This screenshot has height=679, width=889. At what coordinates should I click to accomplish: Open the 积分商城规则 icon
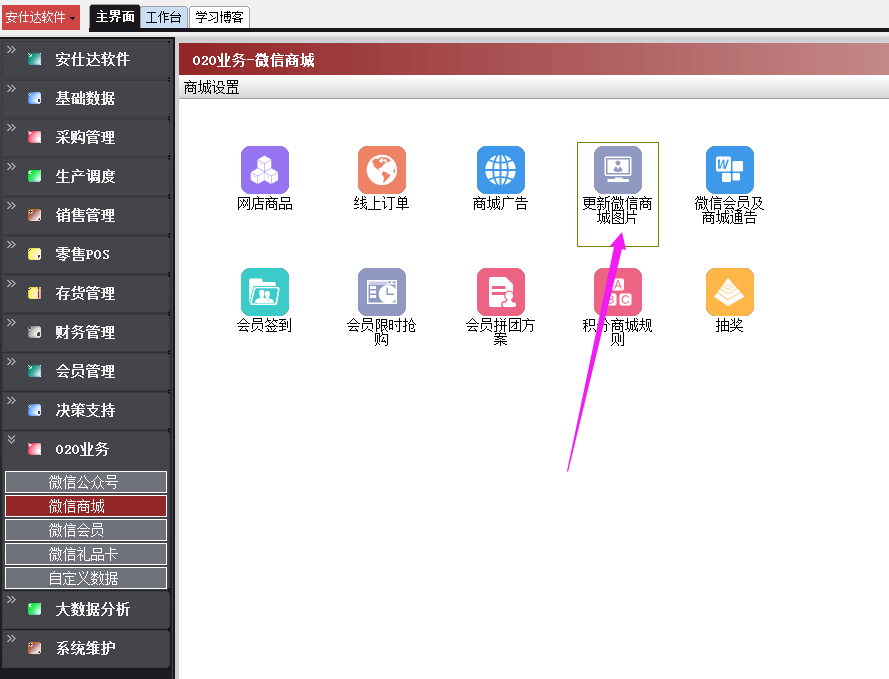click(x=618, y=292)
